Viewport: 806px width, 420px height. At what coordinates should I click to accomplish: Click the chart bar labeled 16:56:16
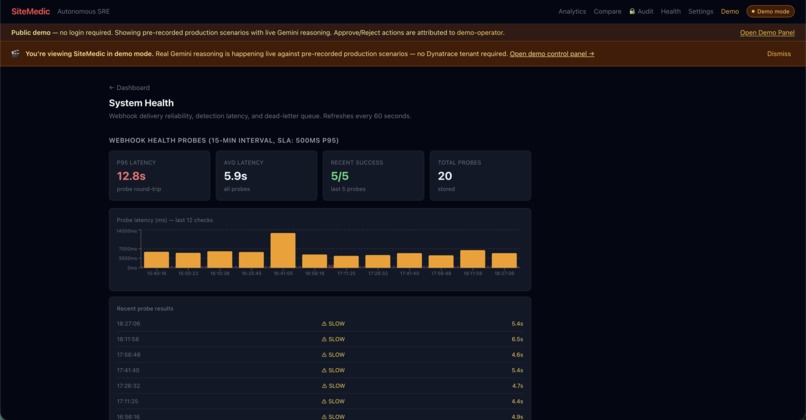315,261
